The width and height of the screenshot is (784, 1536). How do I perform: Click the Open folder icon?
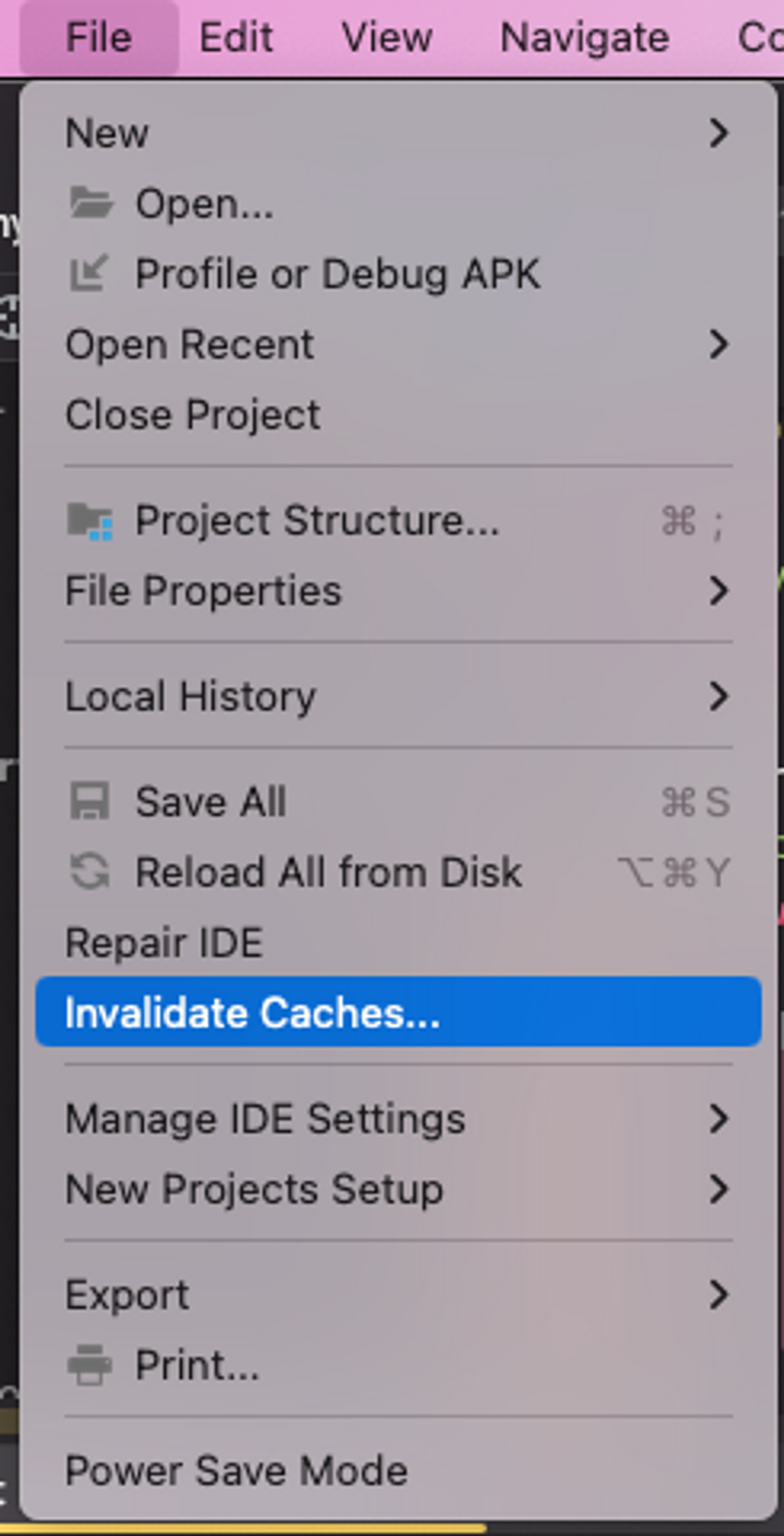tap(90, 203)
